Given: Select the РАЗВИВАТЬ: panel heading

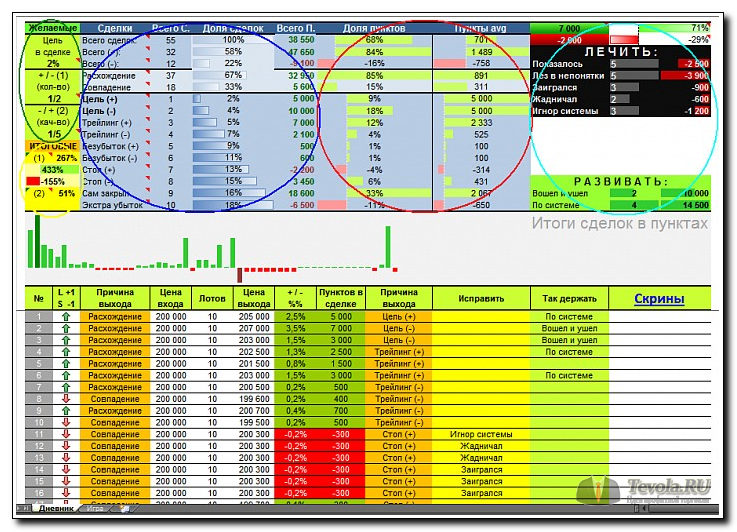Looking at the screenshot, I should click(620, 181).
